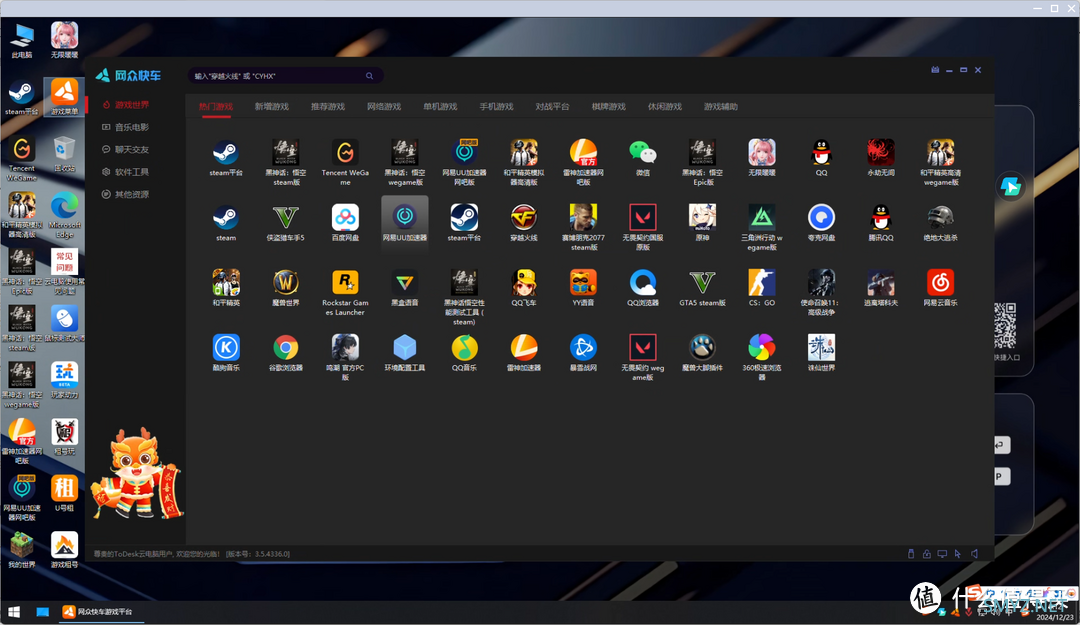Open 软件工具 sidebar section
This screenshot has width=1080, height=625.
(x=131, y=172)
